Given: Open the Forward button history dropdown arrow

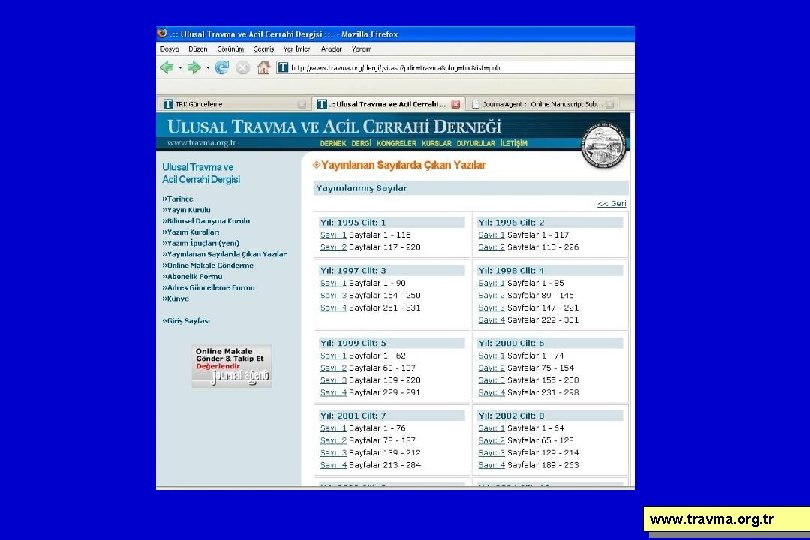Looking at the screenshot, I should point(208,68).
